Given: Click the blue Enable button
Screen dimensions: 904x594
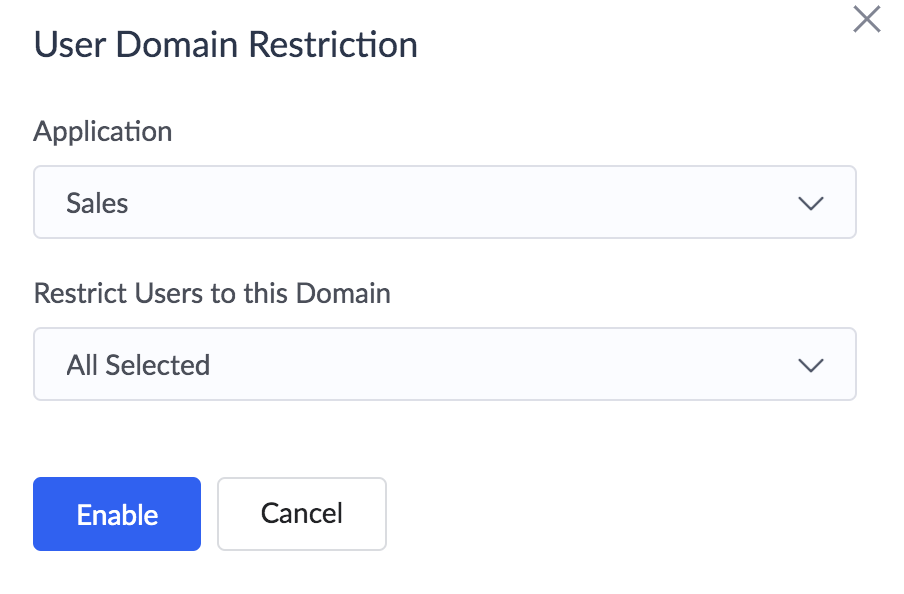Looking at the screenshot, I should (x=117, y=514).
